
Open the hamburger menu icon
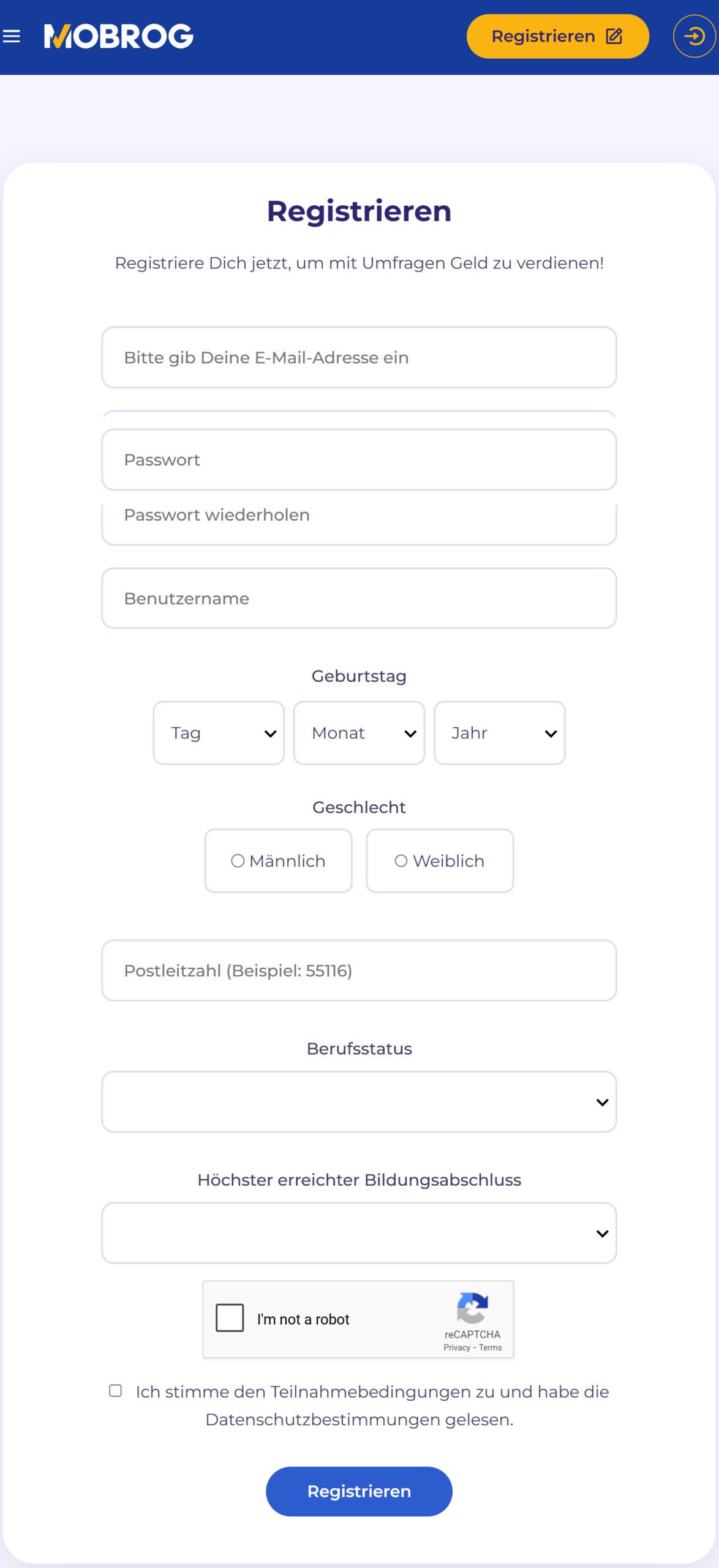(12, 37)
